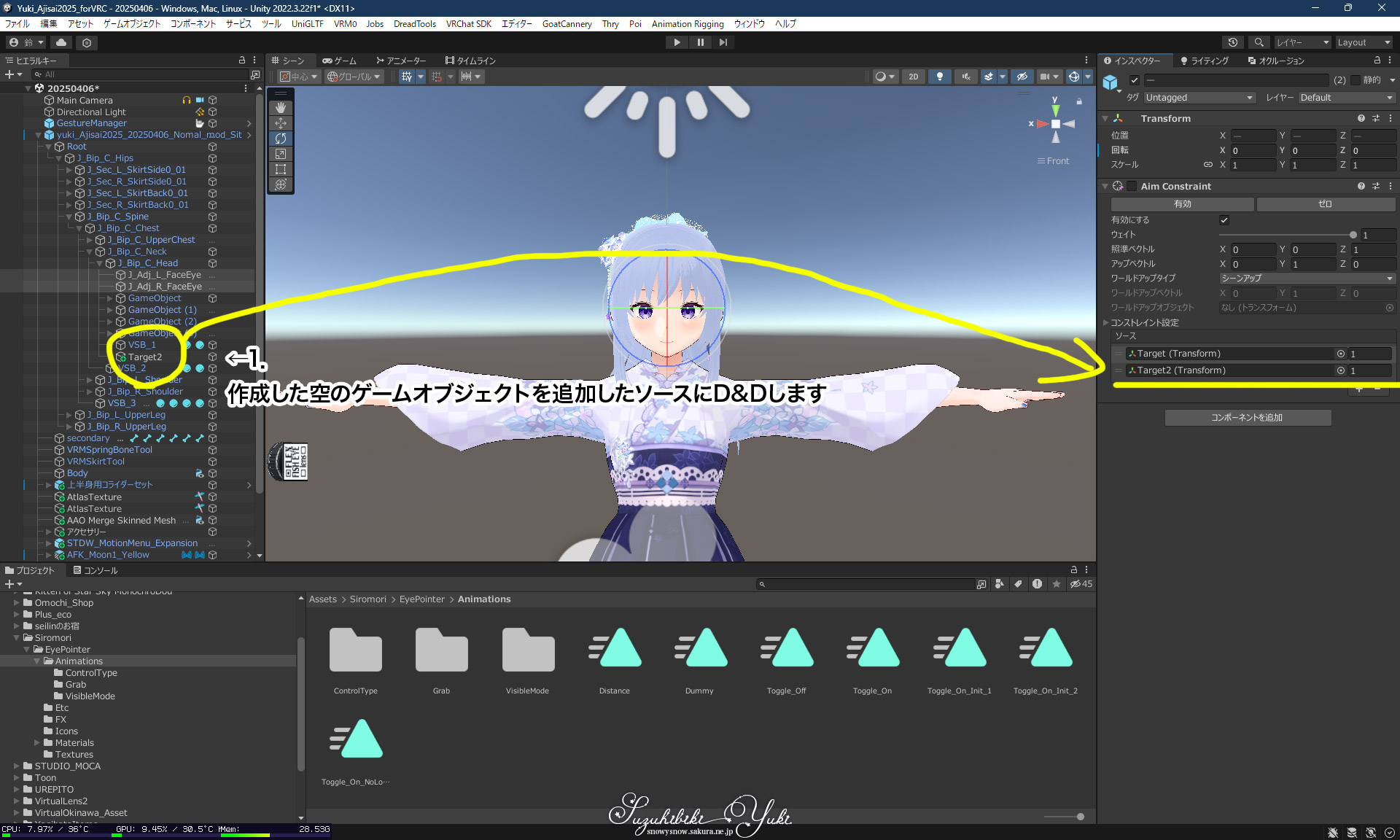Viewport: 1400px width, 840px height.
Task: Select the Move tool in scene toolbar
Action: click(281, 123)
